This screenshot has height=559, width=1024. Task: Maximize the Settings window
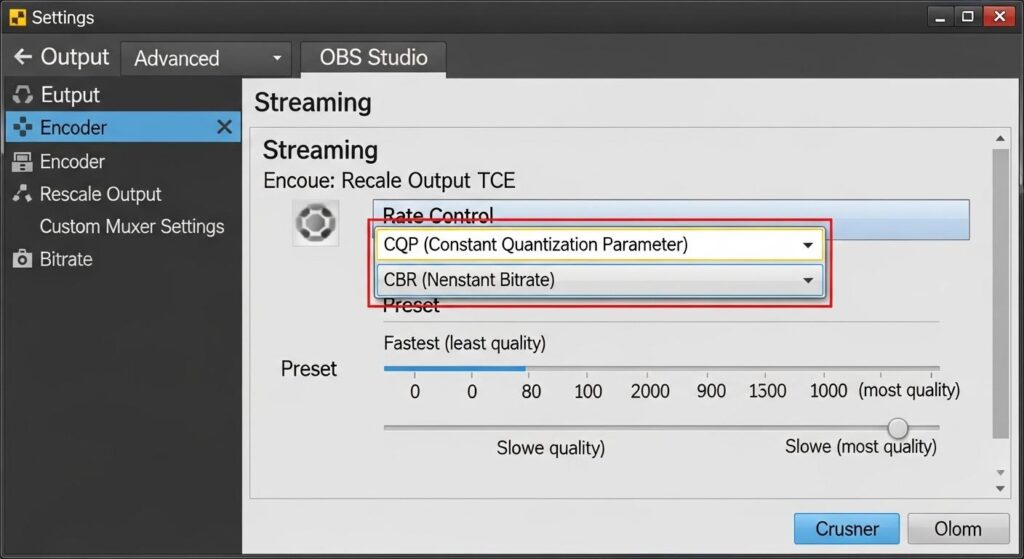(x=968, y=17)
